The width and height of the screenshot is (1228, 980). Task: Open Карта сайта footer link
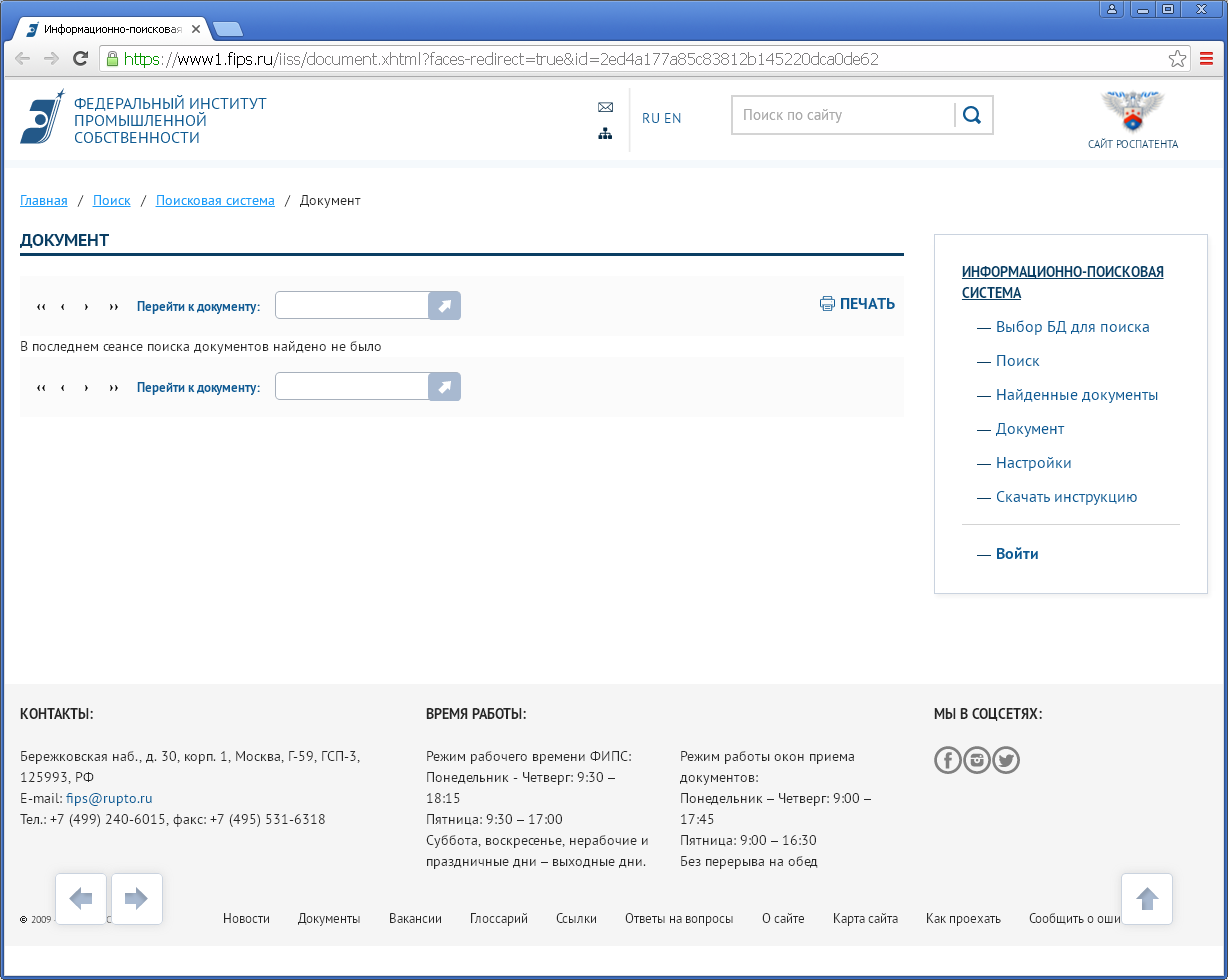(x=865, y=918)
